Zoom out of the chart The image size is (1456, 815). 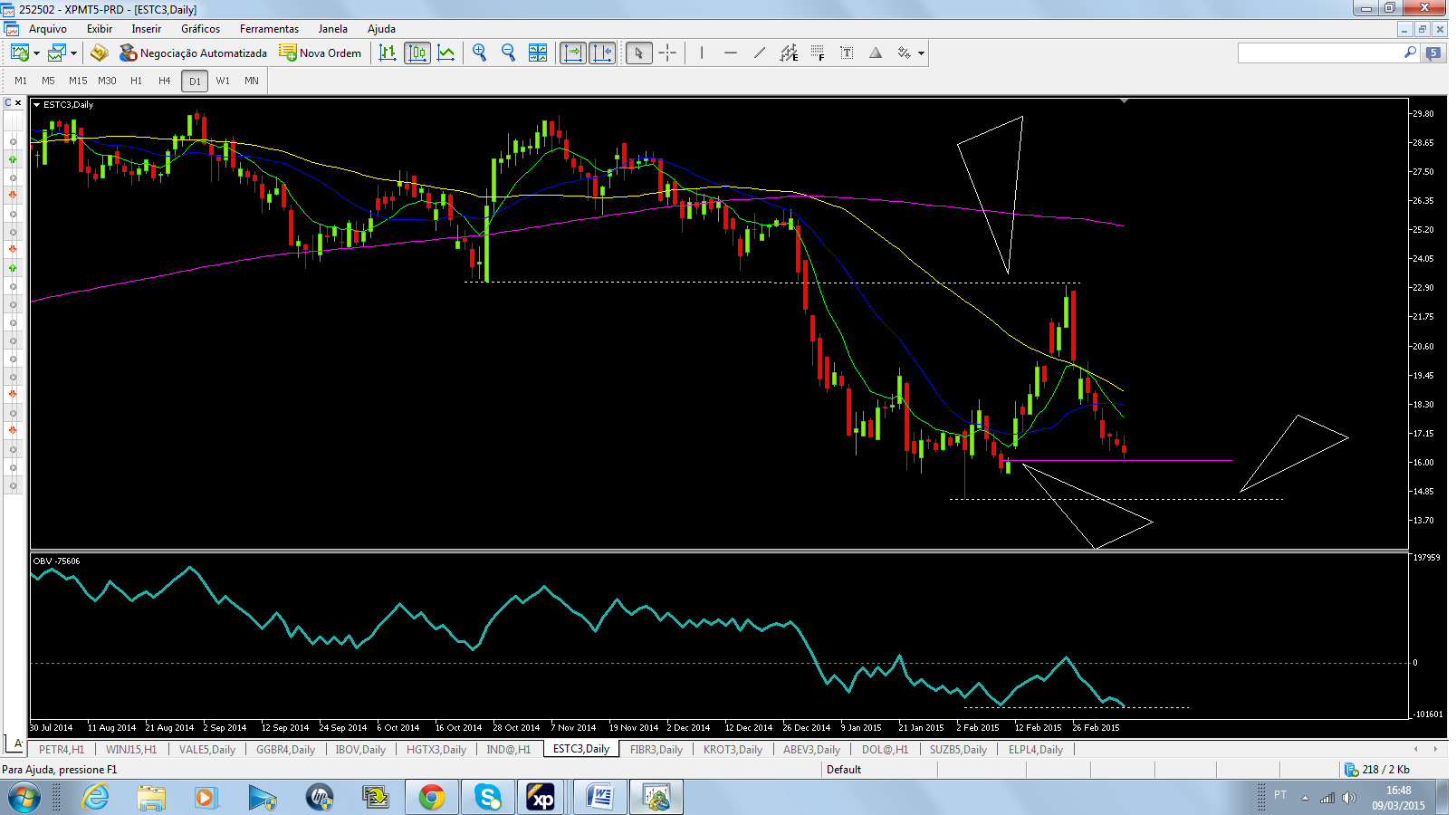509,53
